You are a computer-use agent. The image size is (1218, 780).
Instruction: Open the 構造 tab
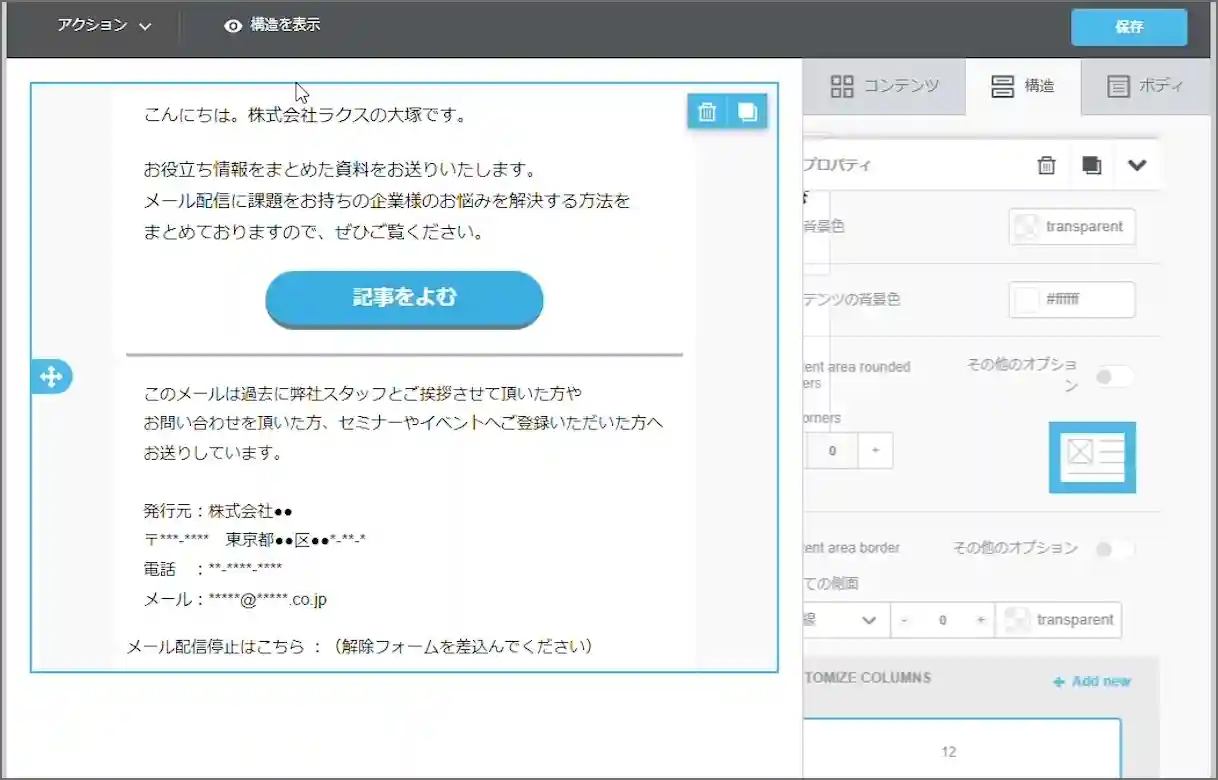tap(1022, 86)
